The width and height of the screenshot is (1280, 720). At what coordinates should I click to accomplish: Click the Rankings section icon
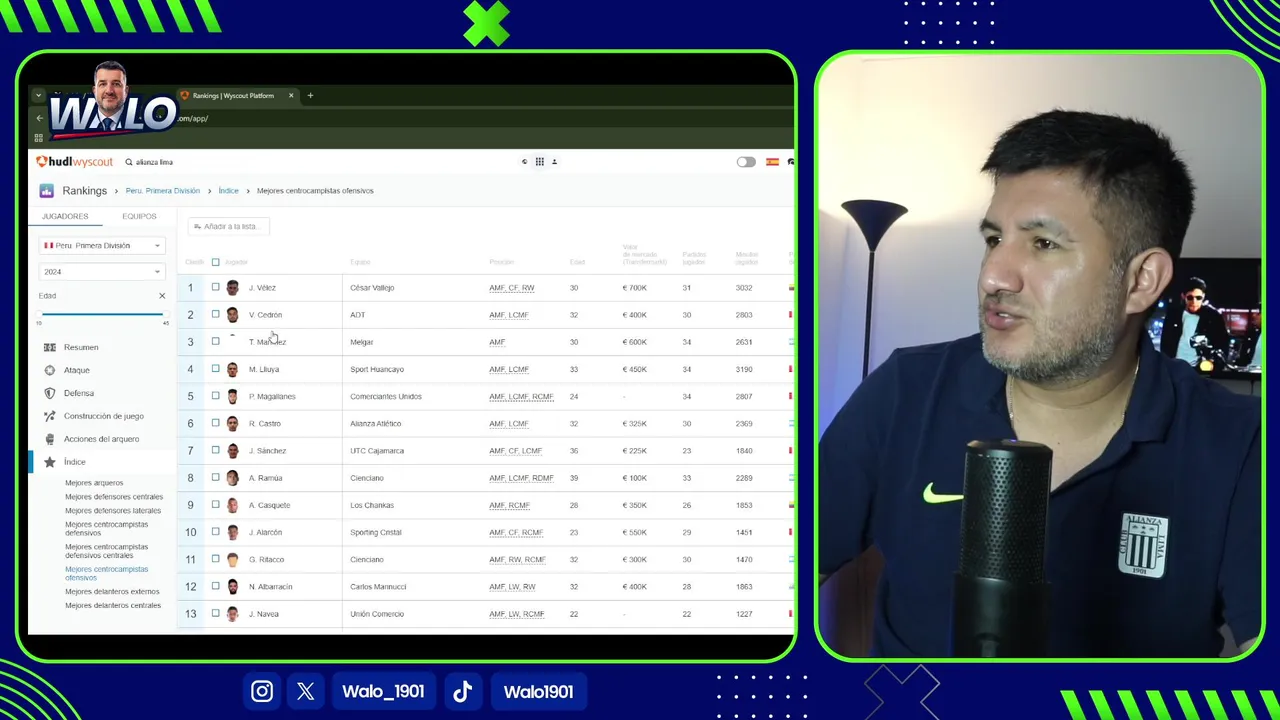[x=47, y=191]
